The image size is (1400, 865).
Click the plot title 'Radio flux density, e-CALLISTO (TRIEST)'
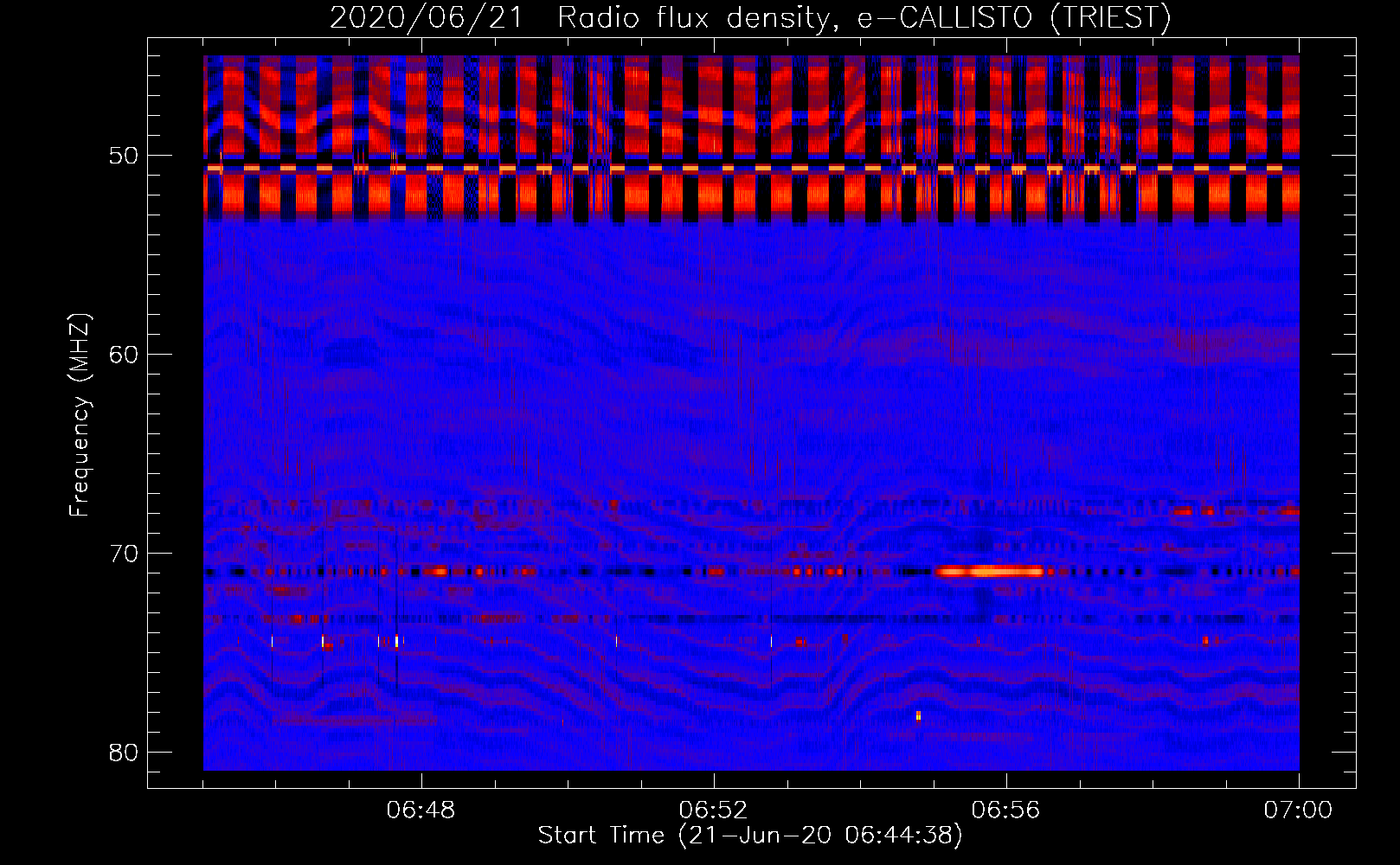click(864, 17)
